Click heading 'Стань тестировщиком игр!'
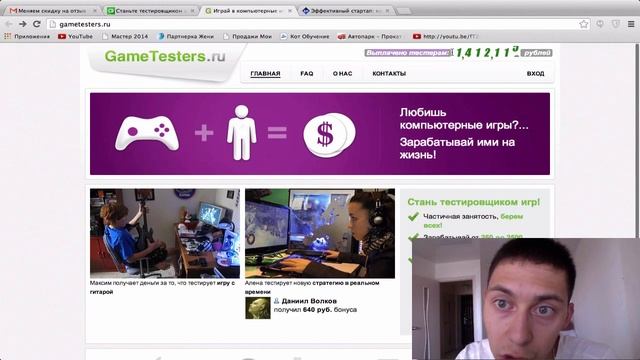The width and height of the screenshot is (640, 360). click(473, 202)
